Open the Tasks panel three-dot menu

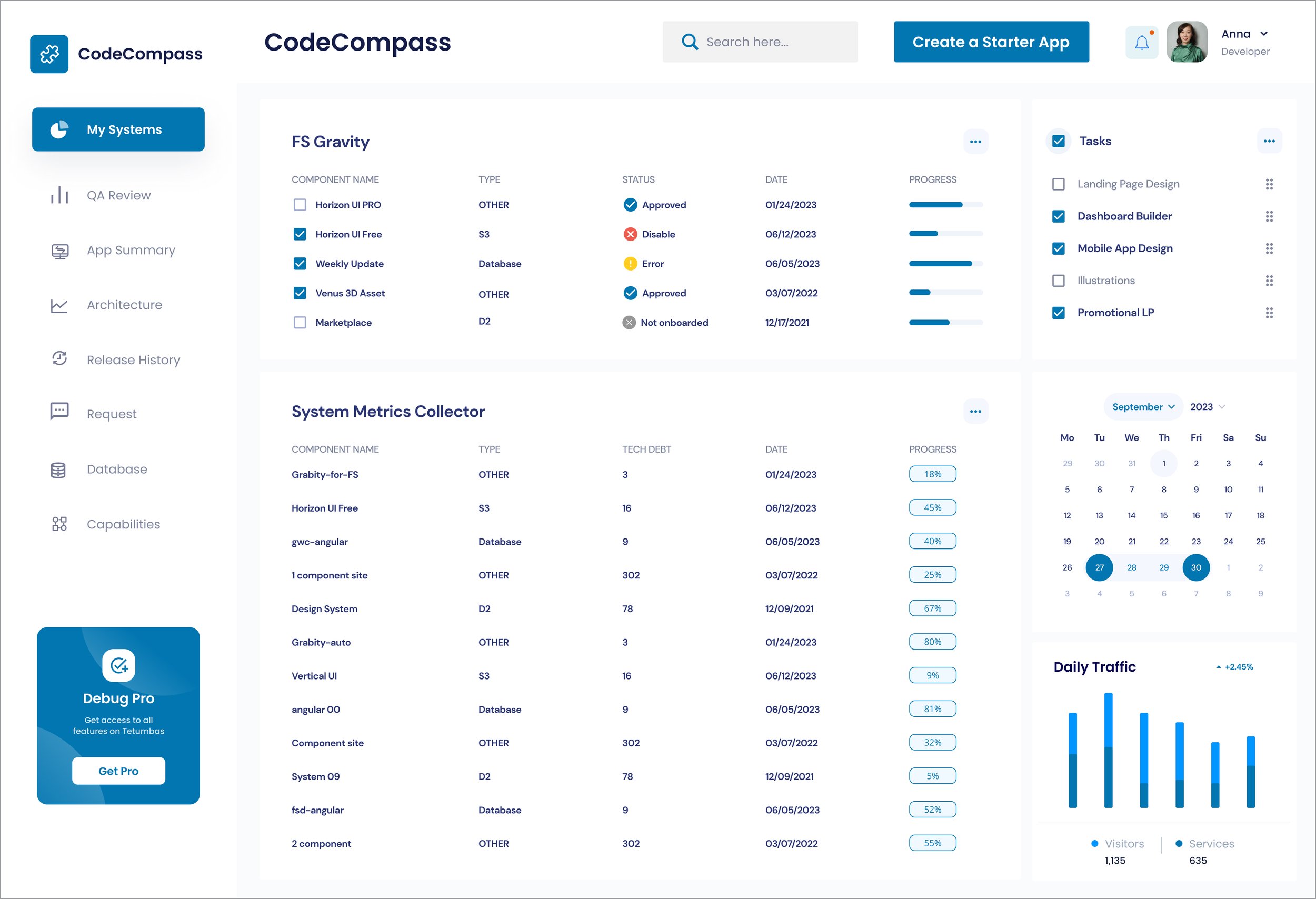[x=1269, y=141]
